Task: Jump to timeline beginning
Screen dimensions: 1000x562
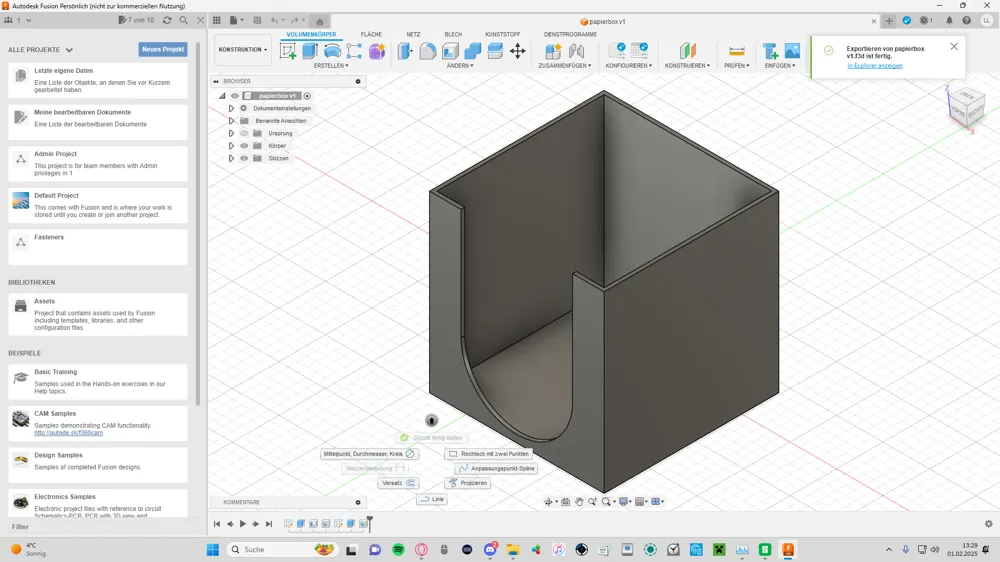Action: point(217,524)
